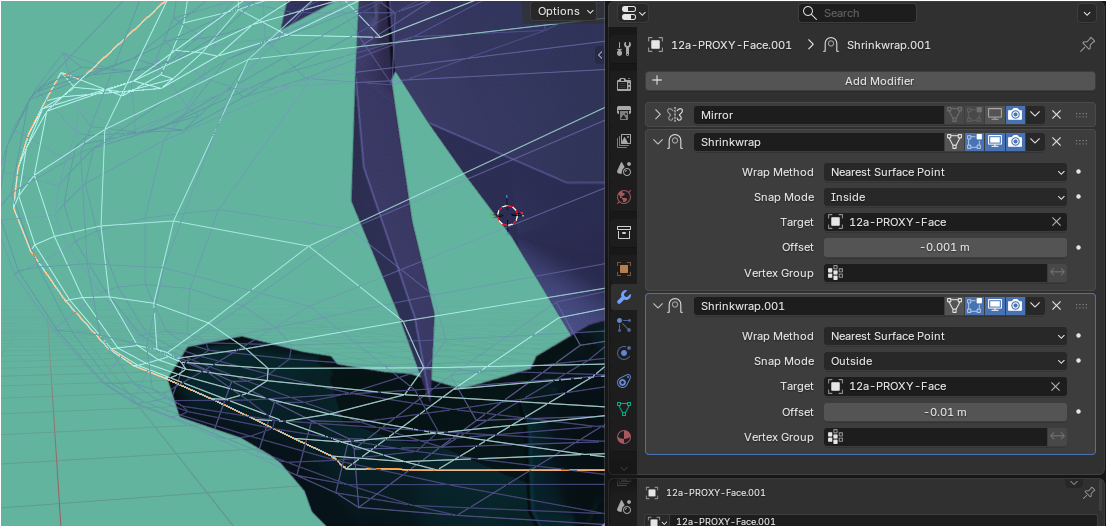Open the Modifiers wrench tab
1107x527 pixels.
pyautogui.click(x=624, y=297)
